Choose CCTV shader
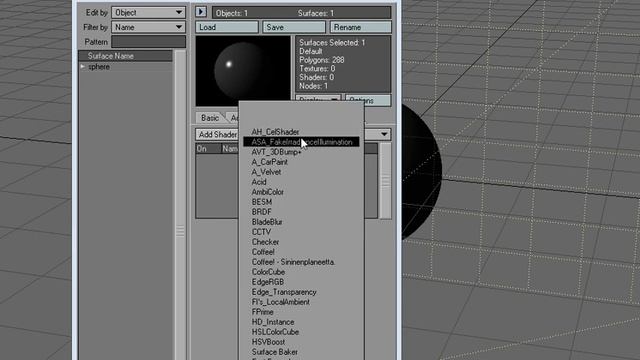Viewport: 640px width, 360px height. (261, 232)
